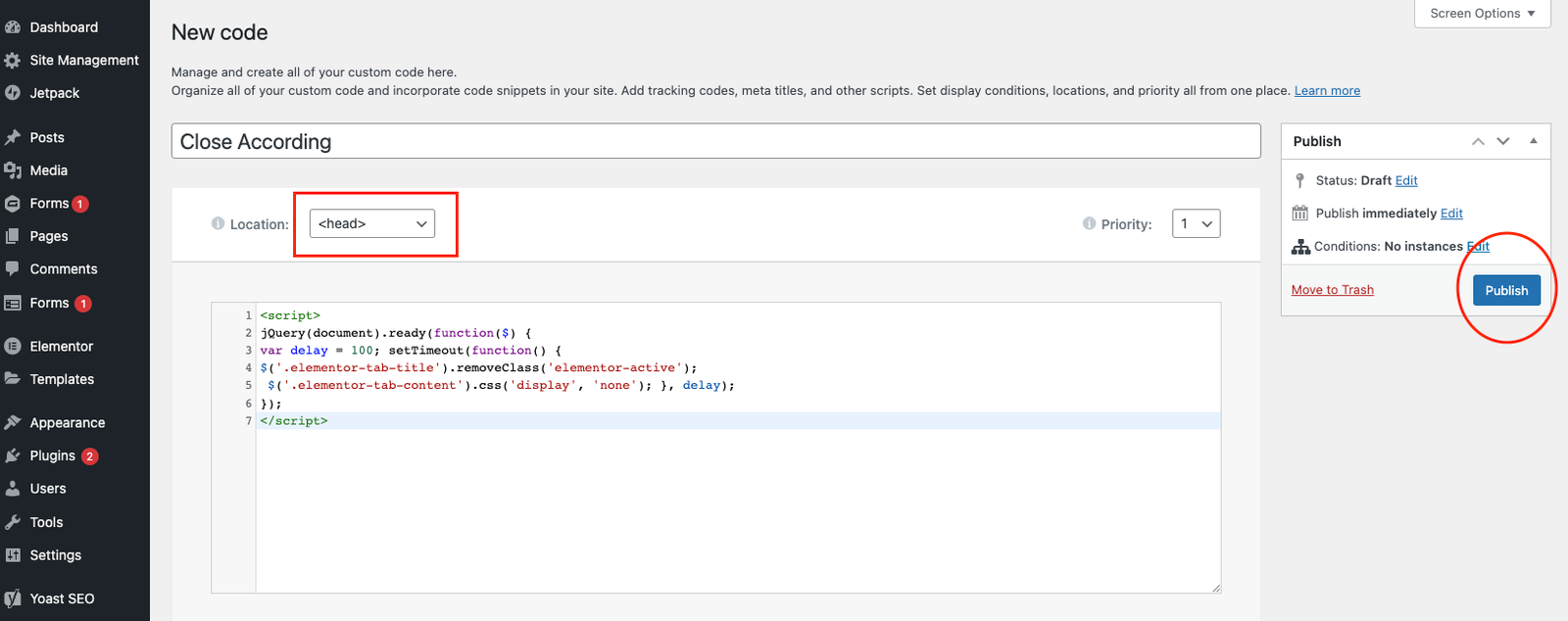Screen dimensions: 1568x621
Task: Edit the draft status link
Action: (1406, 180)
